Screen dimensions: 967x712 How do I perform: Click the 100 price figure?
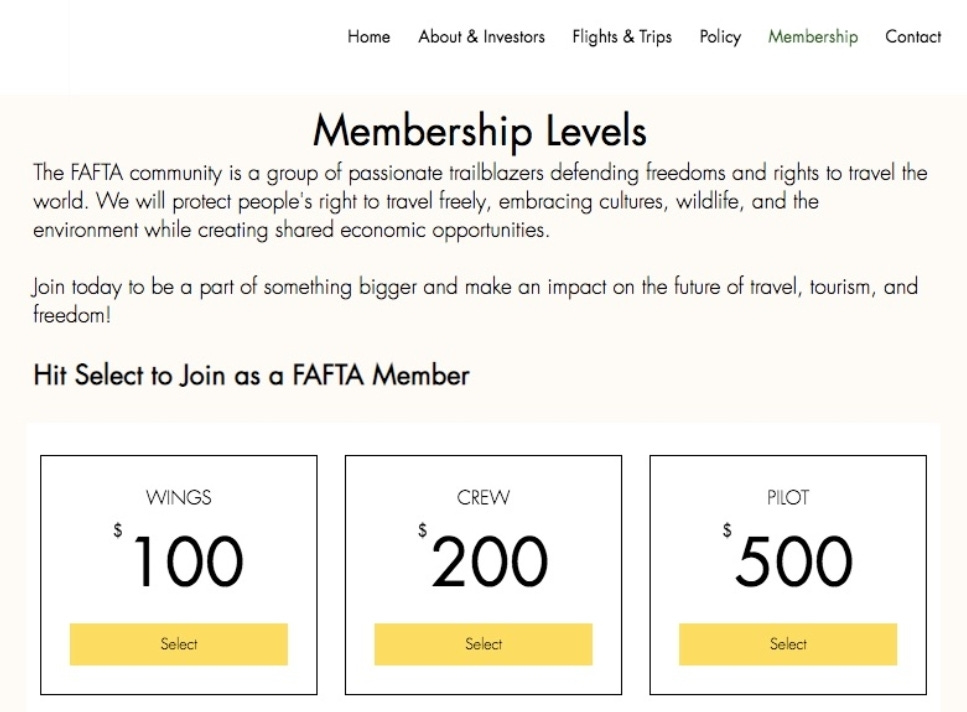pyautogui.click(x=187, y=562)
